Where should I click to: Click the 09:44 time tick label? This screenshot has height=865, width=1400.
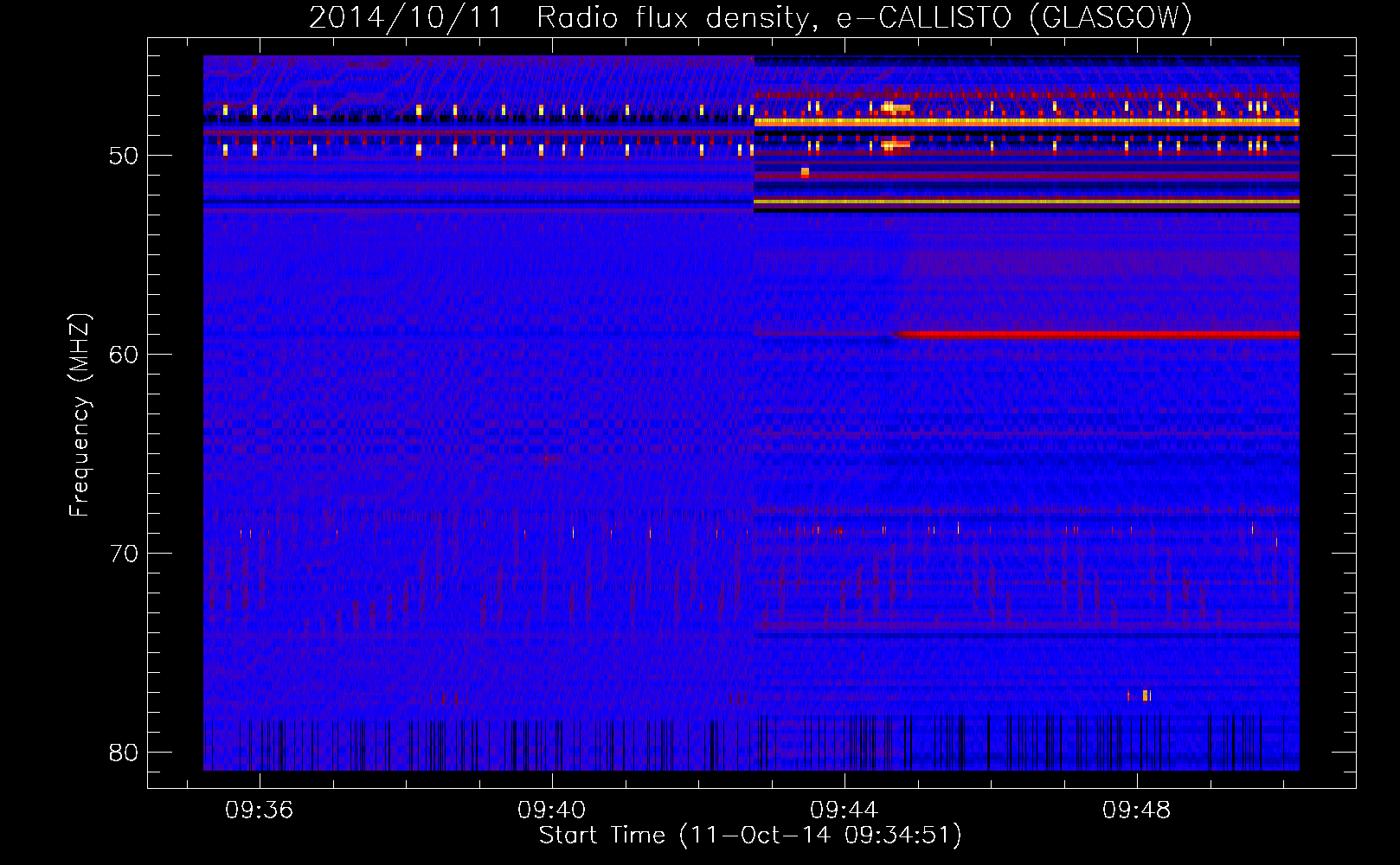(844, 811)
